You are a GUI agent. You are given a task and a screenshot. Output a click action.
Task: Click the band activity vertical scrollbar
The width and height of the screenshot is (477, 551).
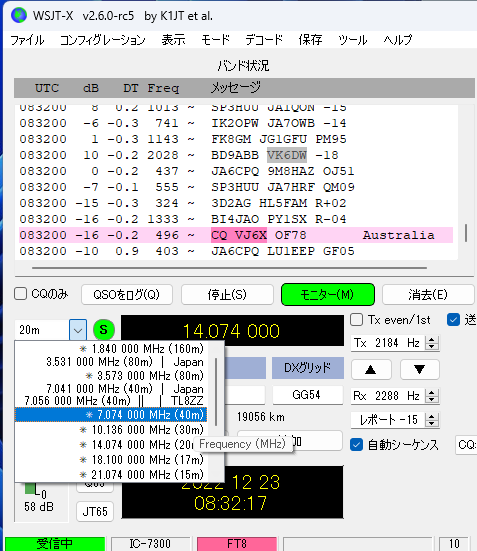click(x=466, y=233)
